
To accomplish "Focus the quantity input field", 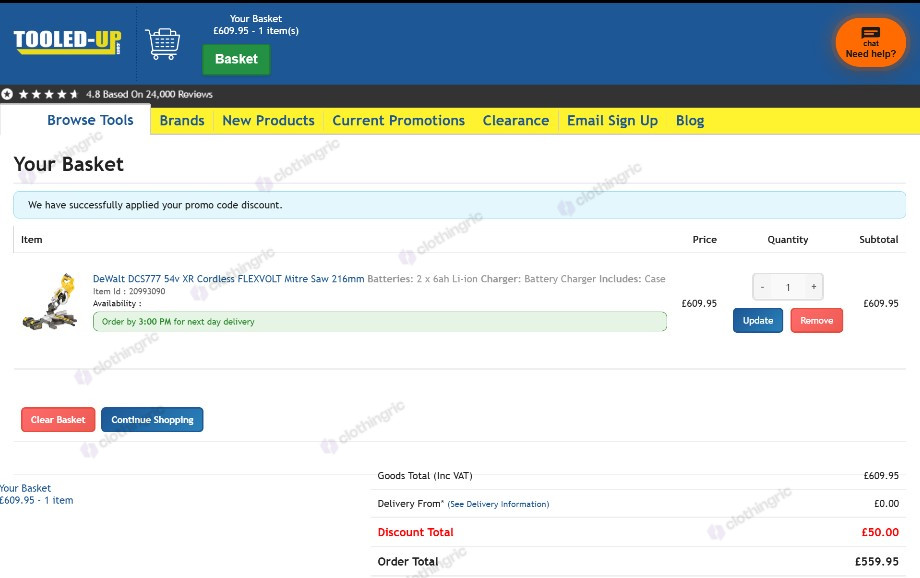I will [x=788, y=287].
